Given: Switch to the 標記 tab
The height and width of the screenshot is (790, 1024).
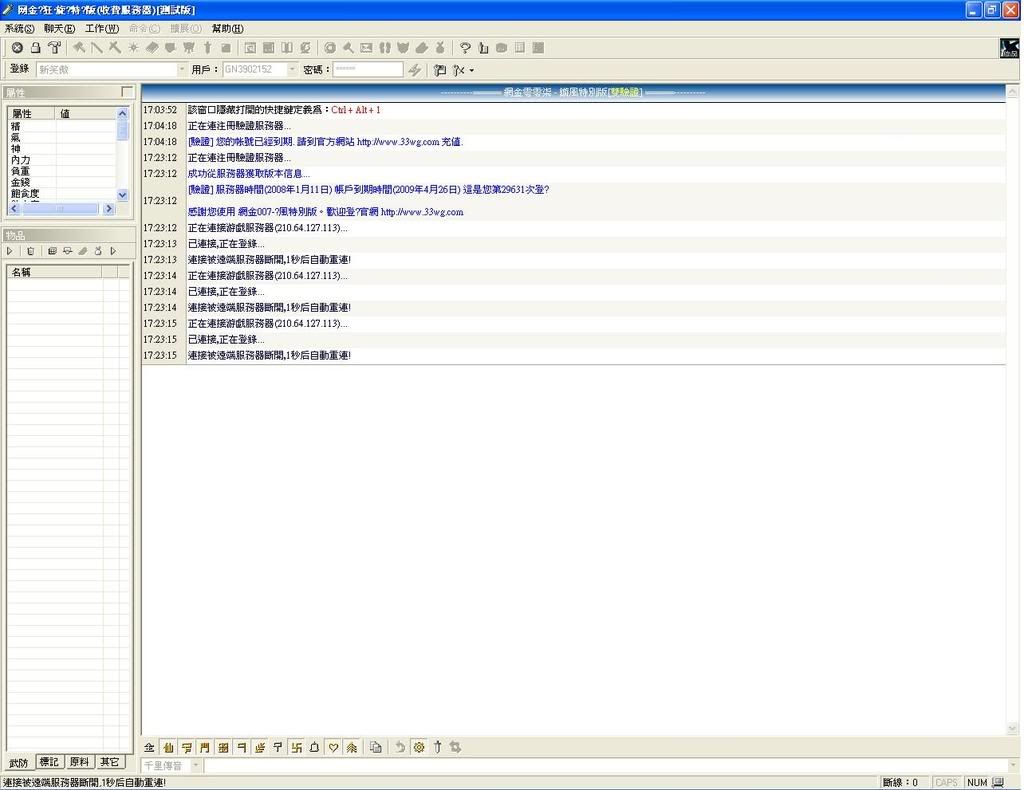Looking at the screenshot, I should point(49,762).
